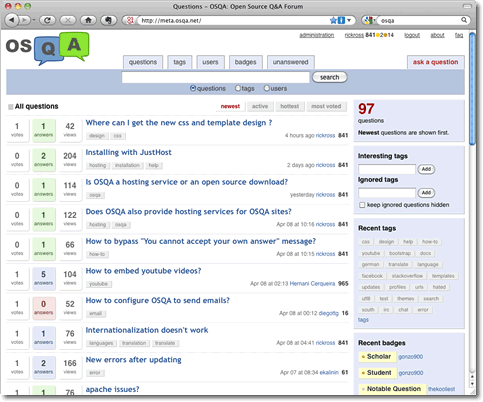Select the questions radio button
Viewport: 483px width, 402px height.
[x=193, y=88]
